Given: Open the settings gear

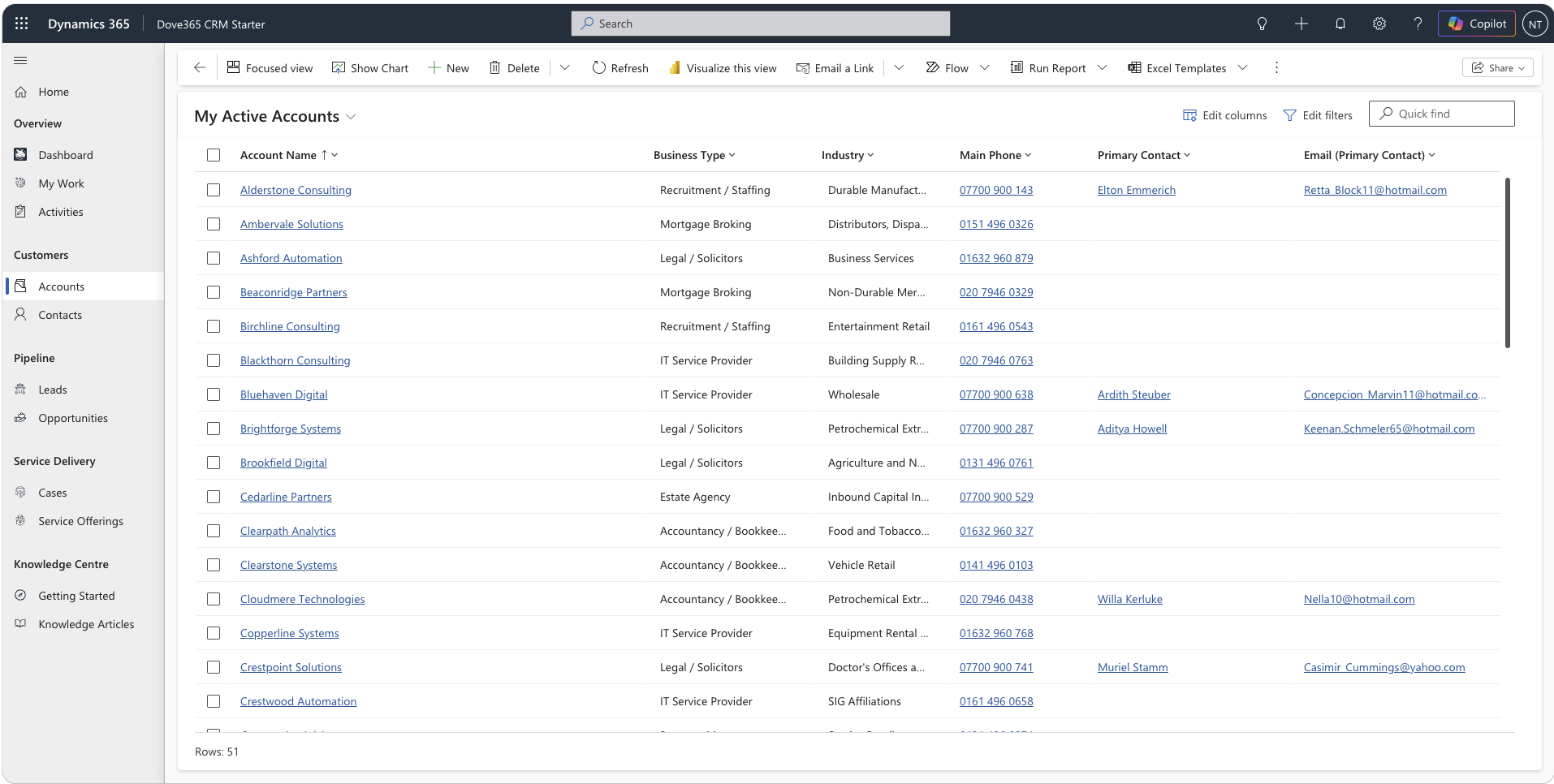Looking at the screenshot, I should coord(1379,24).
